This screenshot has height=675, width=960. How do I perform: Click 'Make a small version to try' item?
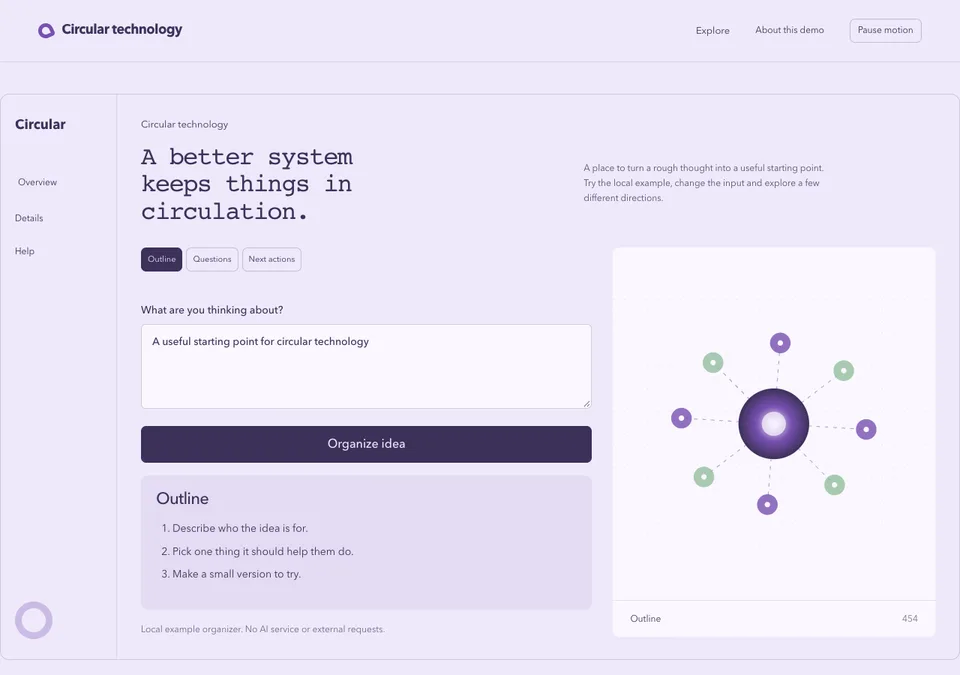coord(236,574)
